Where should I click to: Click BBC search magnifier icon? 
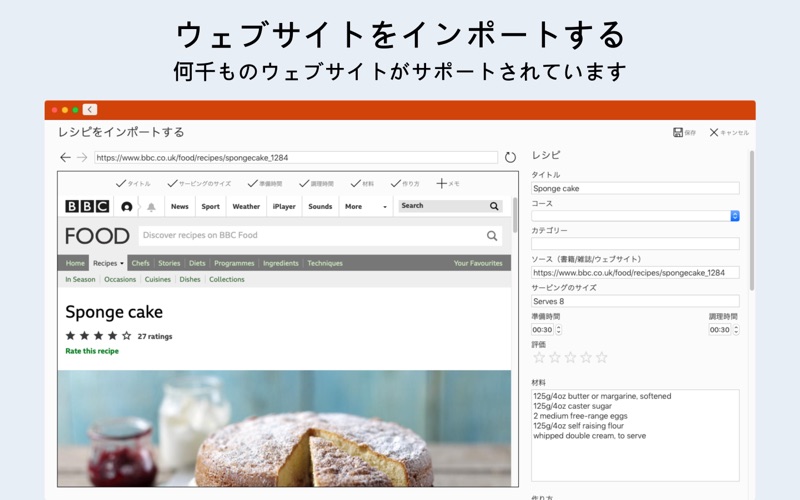pos(494,206)
